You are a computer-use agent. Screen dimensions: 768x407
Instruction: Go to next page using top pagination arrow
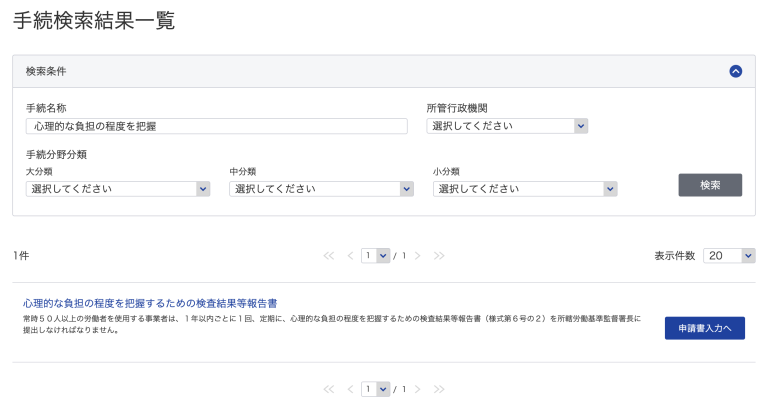[x=417, y=256]
